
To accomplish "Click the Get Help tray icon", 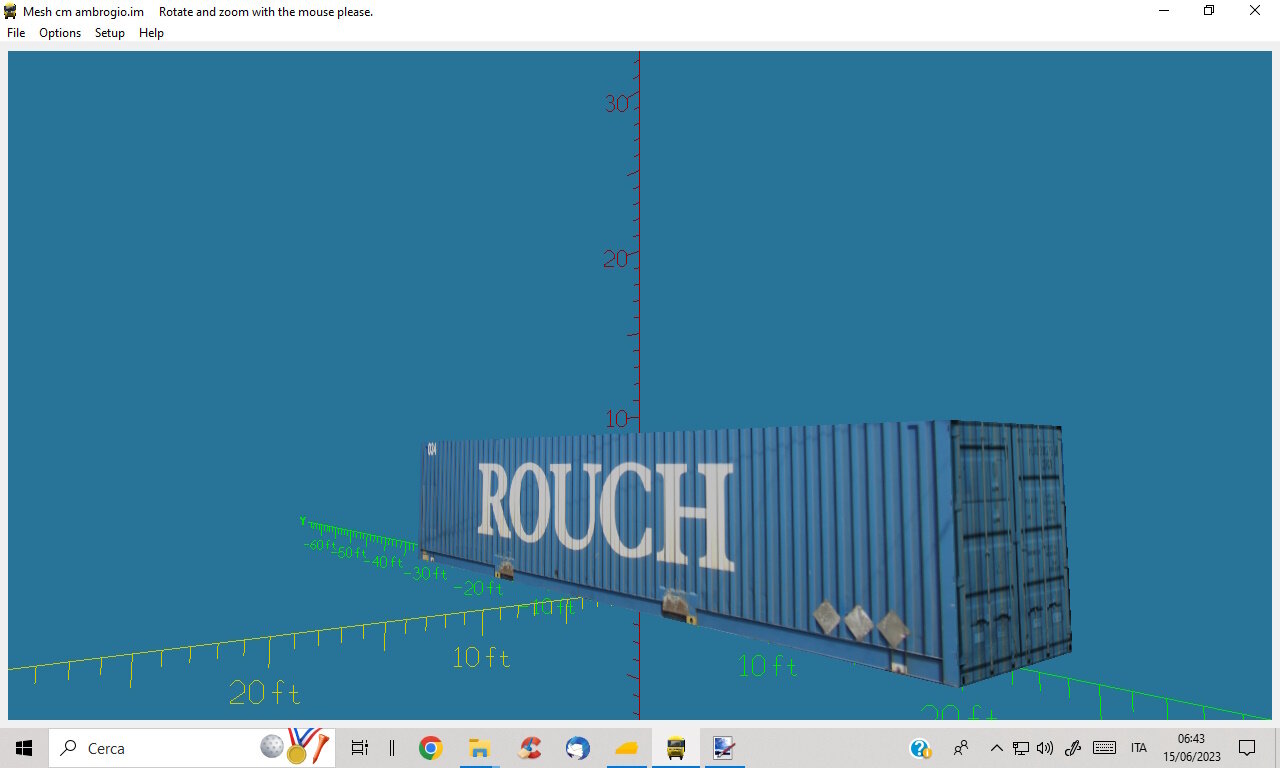I will [x=921, y=748].
